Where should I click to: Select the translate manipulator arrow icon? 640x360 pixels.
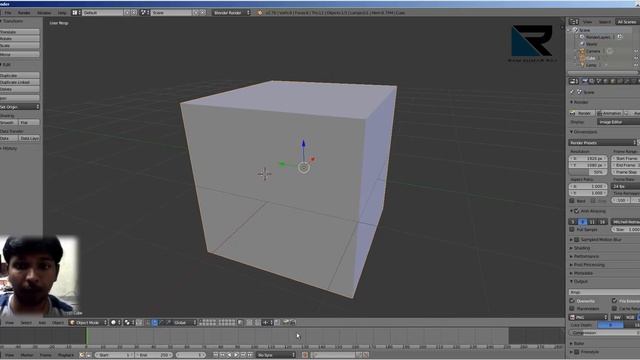point(155,322)
